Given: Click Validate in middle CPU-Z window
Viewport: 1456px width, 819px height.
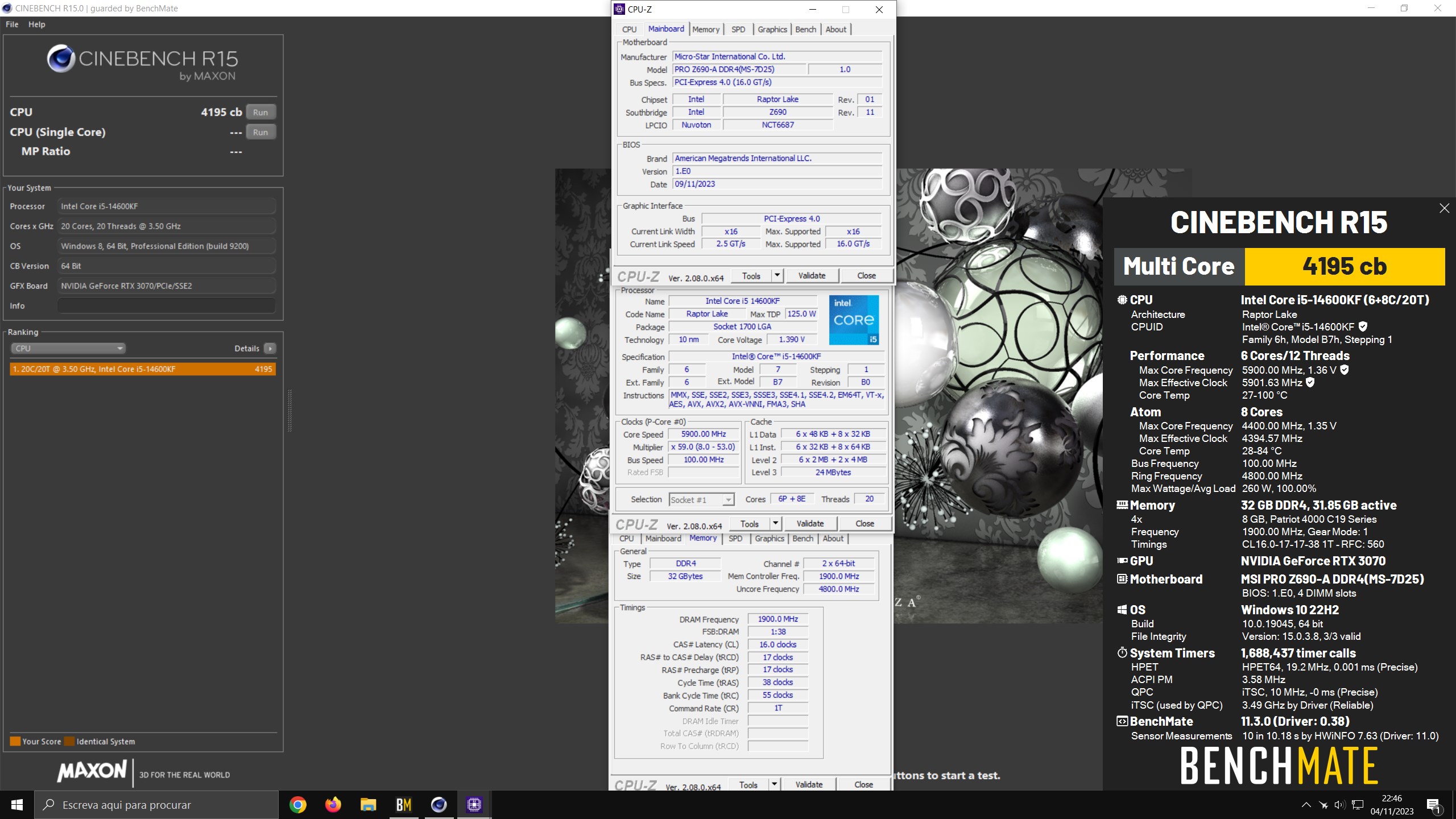Looking at the screenshot, I should point(810,523).
